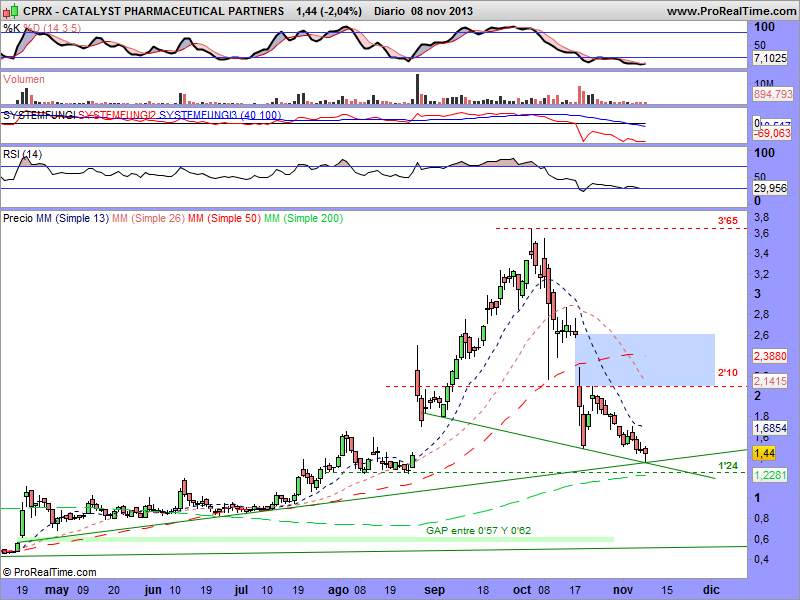Click the 1,44 (-2,04%) price change text

coord(328,11)
